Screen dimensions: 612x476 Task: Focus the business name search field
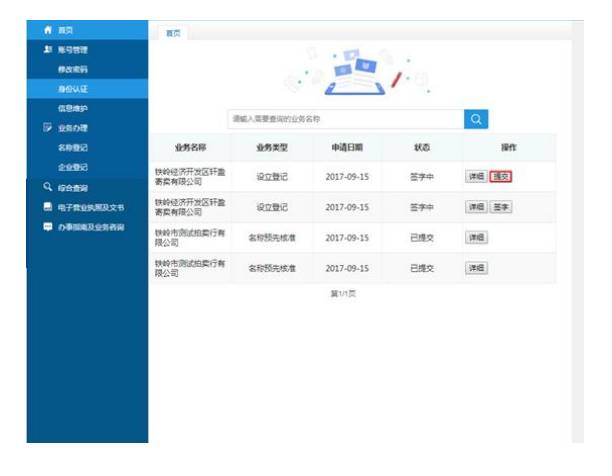point(346,119)
